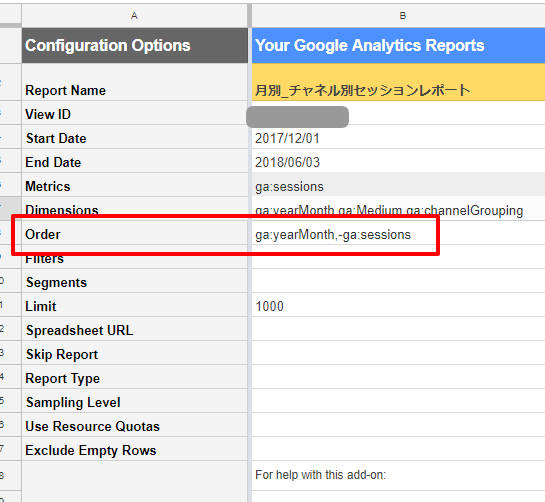Click the empty Sampling Level value cell
545x502 pixels.
(398, 401)
